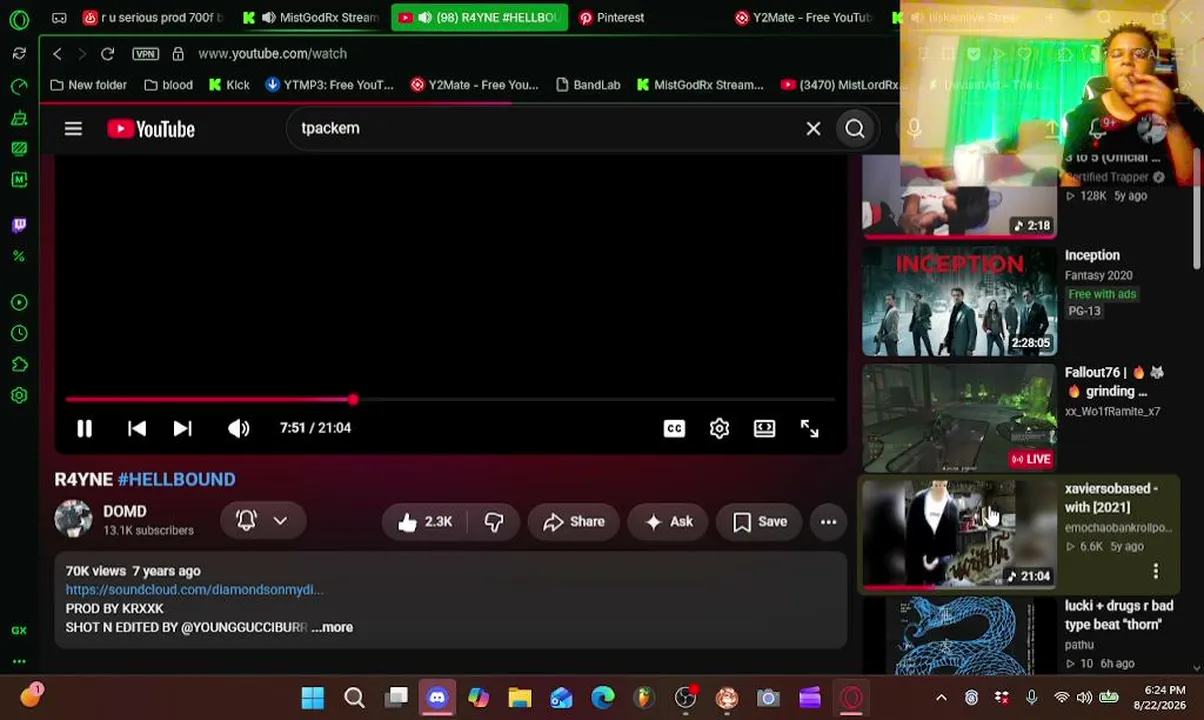The image size is (1204, 720).
Task: Toggle closed captions on the player
Action: click(x=674, y=428)
